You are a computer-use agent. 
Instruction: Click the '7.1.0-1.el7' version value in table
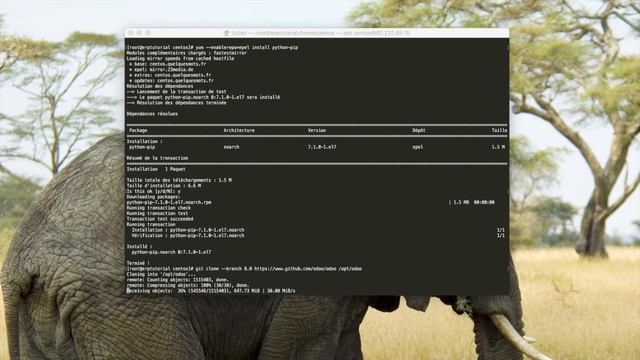click(322, 147)
